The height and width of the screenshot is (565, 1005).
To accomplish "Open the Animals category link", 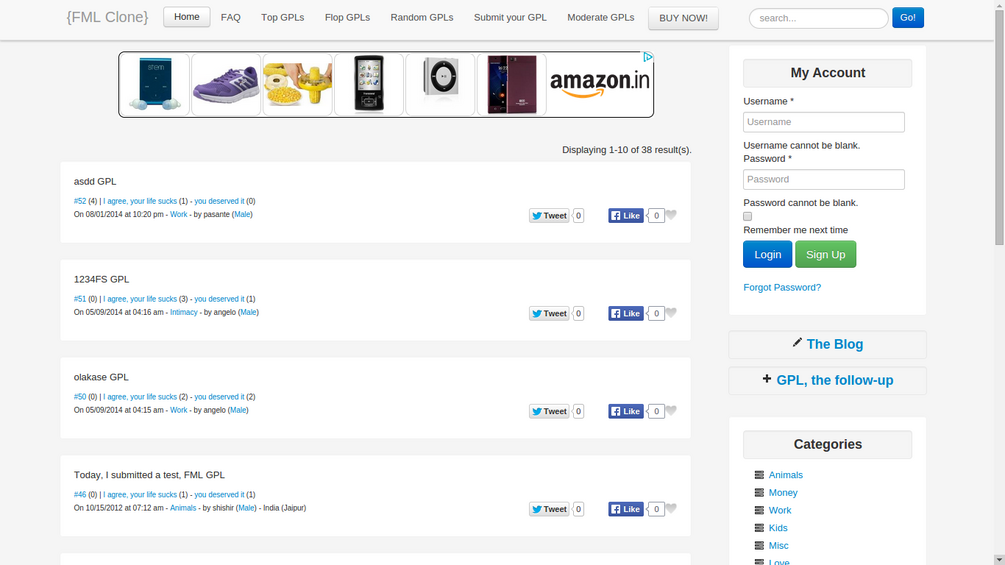I will coord(786,475).
